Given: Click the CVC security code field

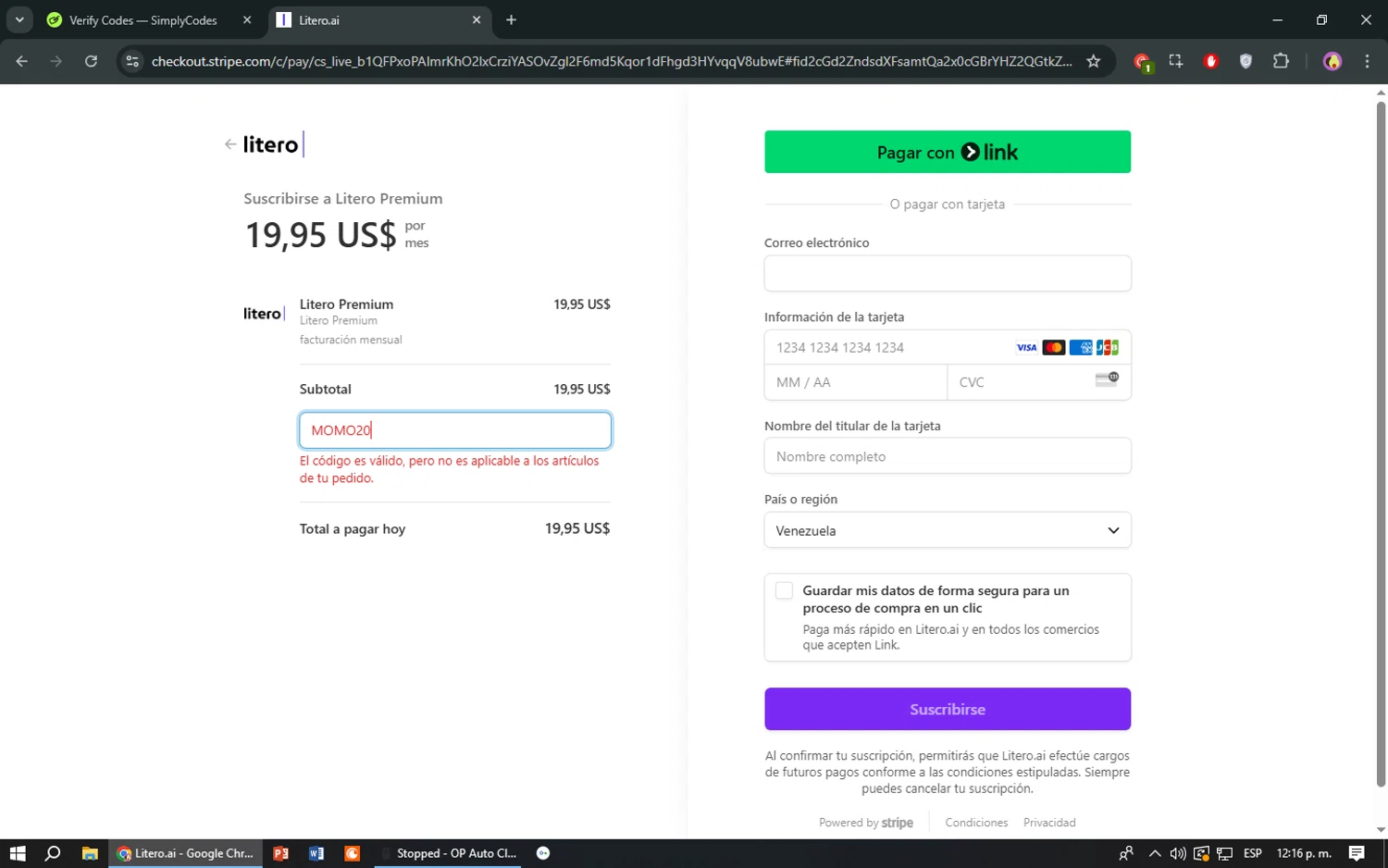Looking at the screenshot, I should 1039,382.
